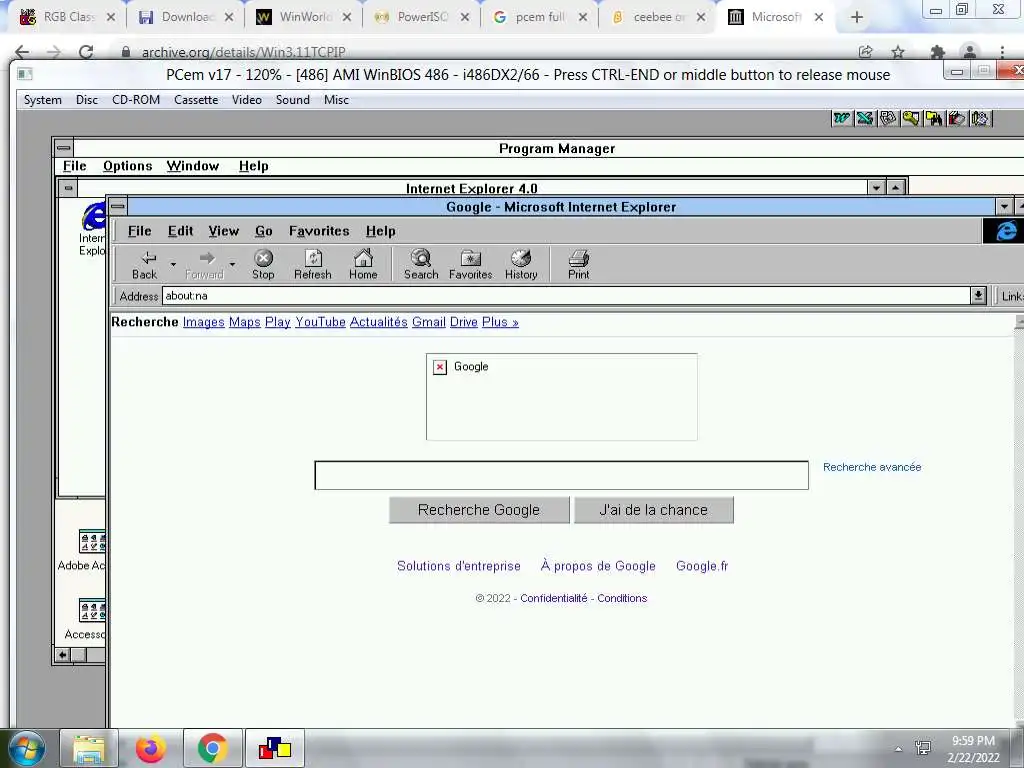Open the IE Edit menu
This screenshot has height=768, width=1024.
click(180, 231)
